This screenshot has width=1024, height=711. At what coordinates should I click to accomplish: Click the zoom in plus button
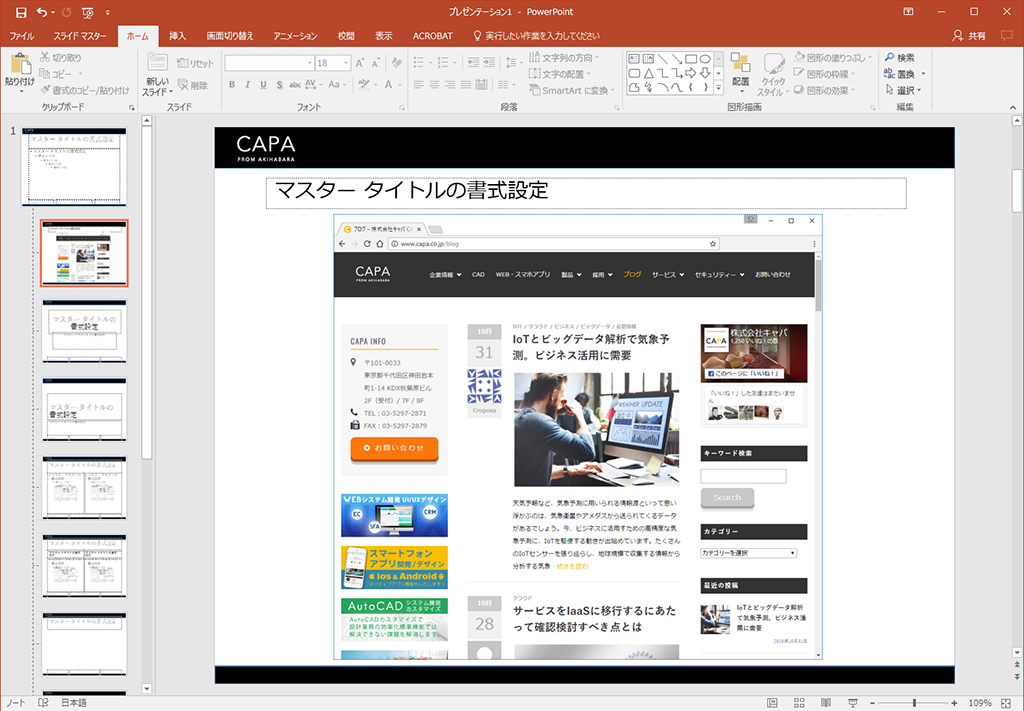(955, 703)
